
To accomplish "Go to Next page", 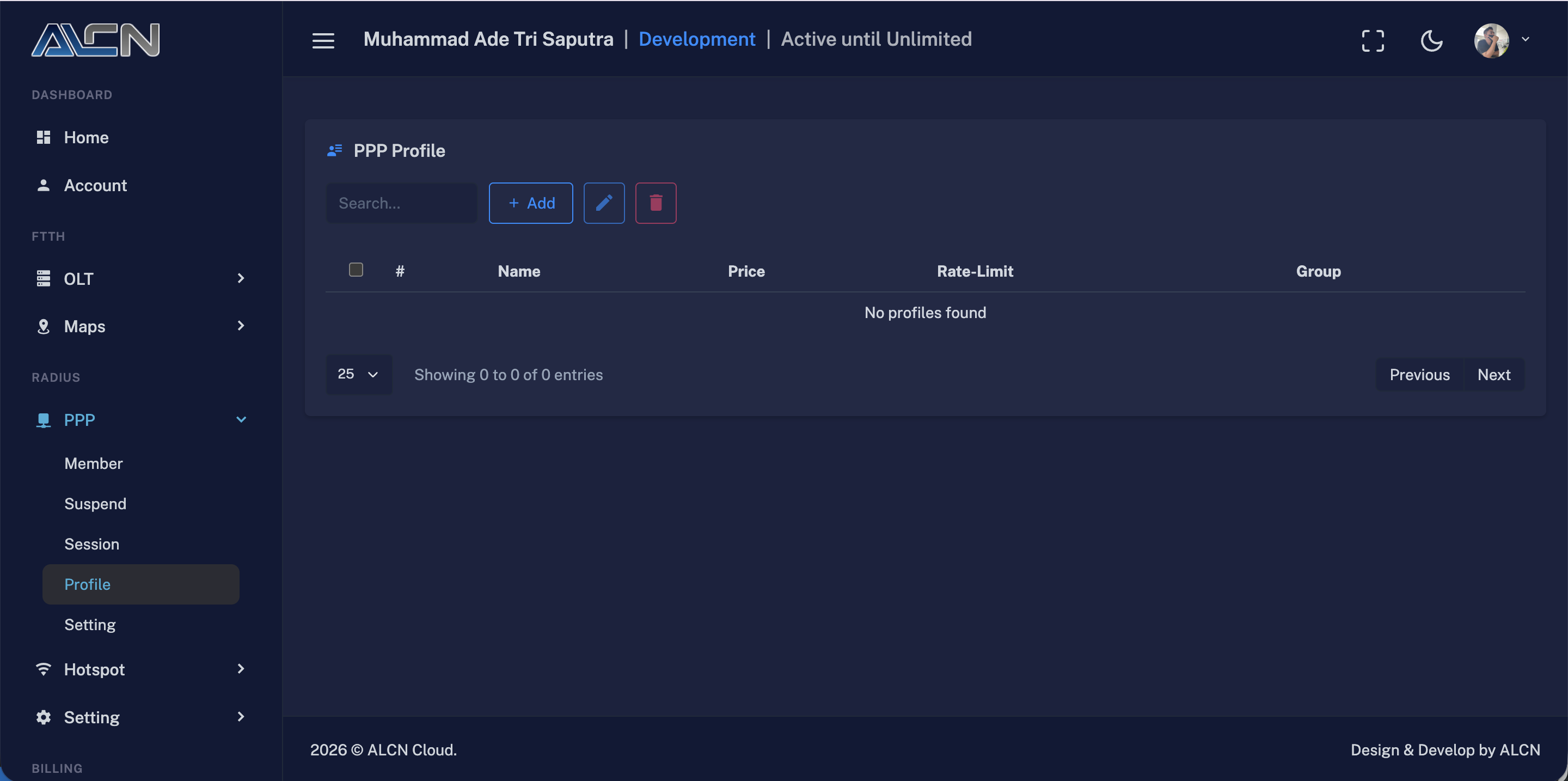I will (1494, 374).
